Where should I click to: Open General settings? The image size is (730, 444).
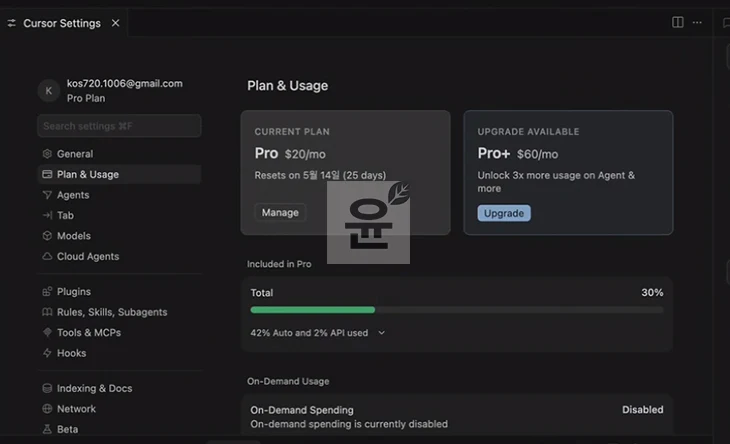(119, 154)
